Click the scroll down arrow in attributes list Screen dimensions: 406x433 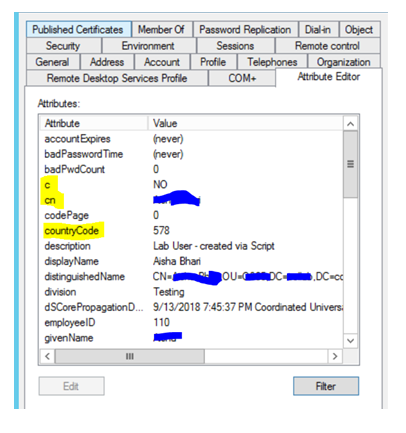(350, 341)
